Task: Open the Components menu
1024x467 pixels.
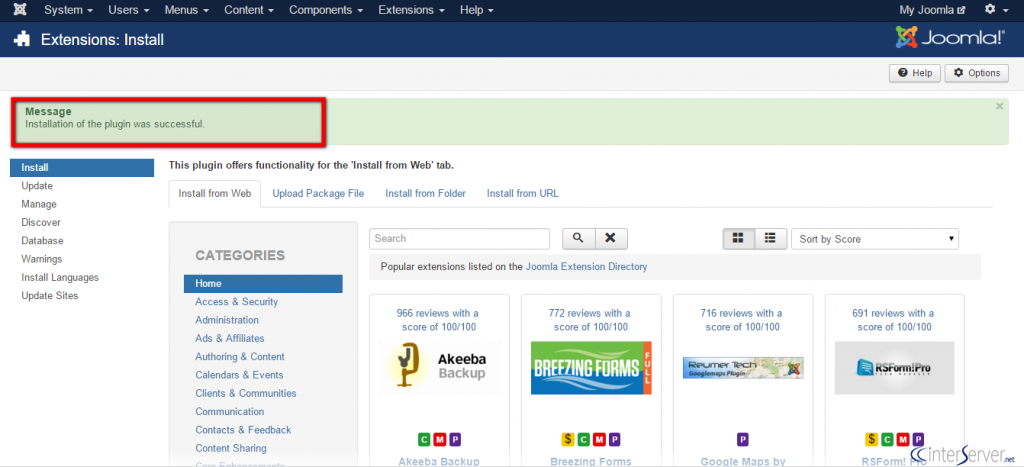Action: 326,10
